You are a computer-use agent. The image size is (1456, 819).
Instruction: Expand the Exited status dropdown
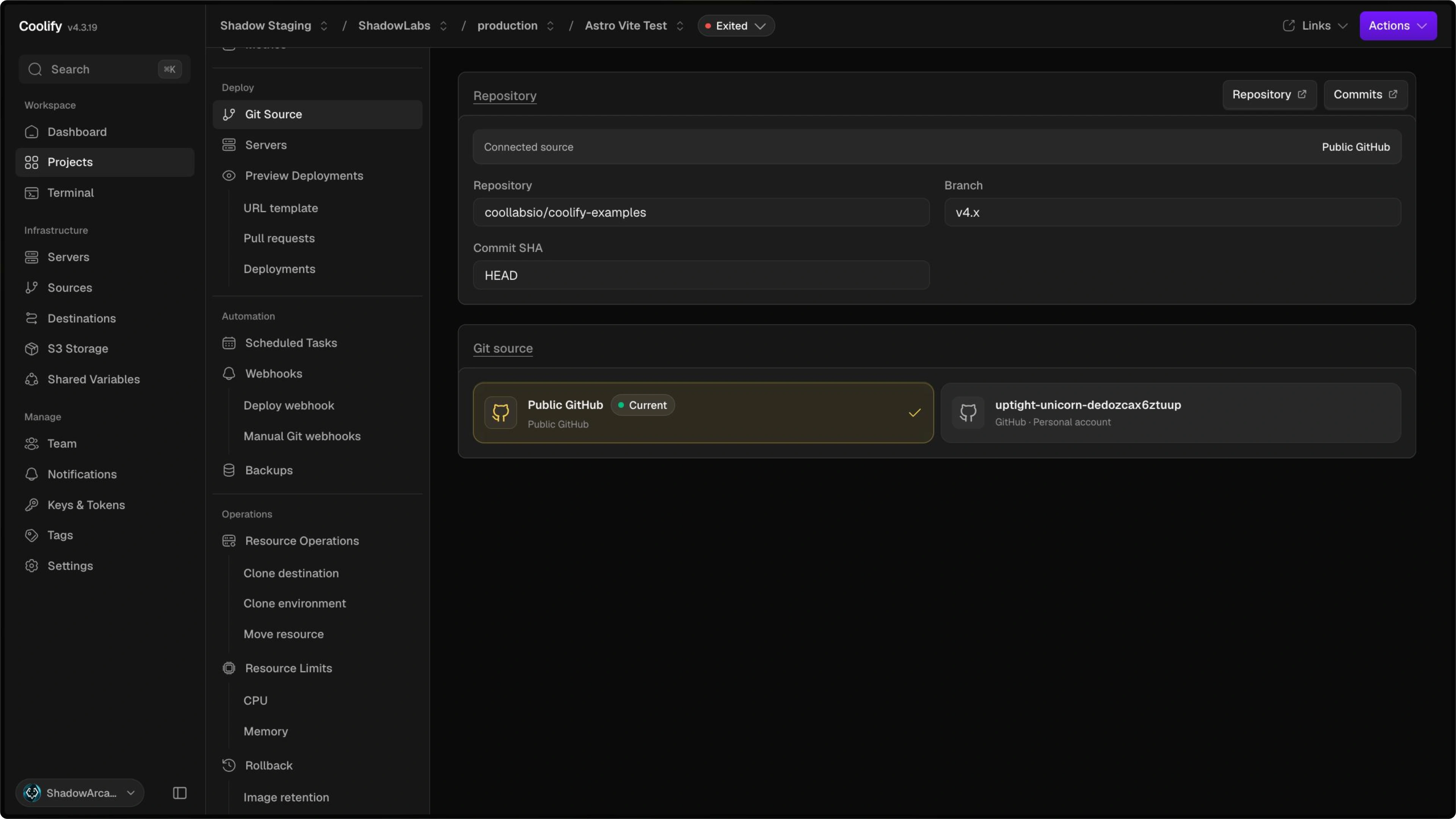(x=736, y=25)
